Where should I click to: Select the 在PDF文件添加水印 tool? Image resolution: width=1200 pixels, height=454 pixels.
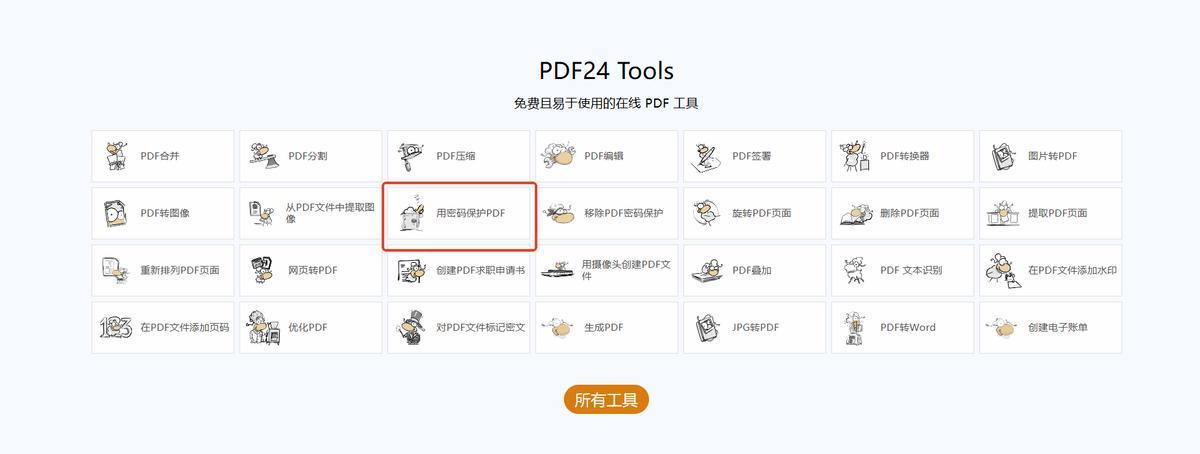click(1050, 270)
